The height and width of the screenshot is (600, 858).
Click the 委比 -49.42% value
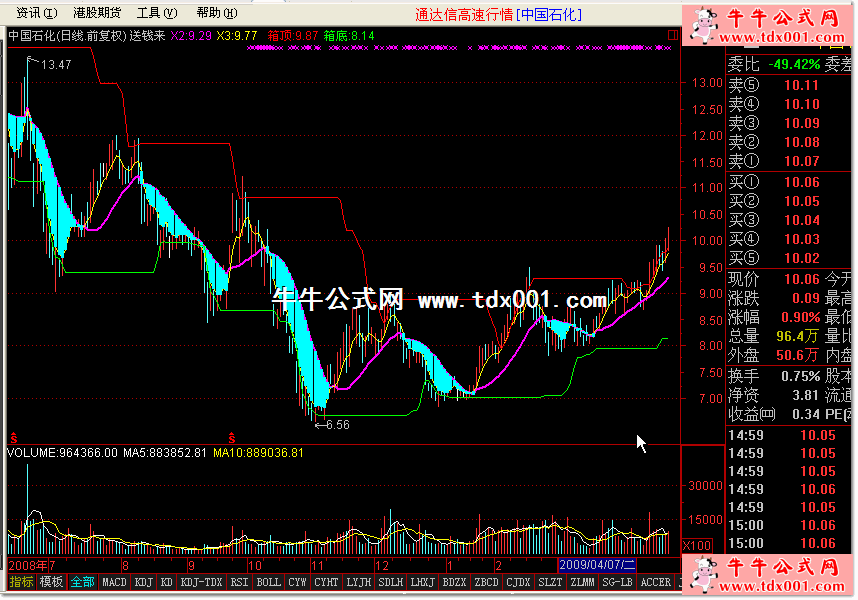click(x=795, y=65)
